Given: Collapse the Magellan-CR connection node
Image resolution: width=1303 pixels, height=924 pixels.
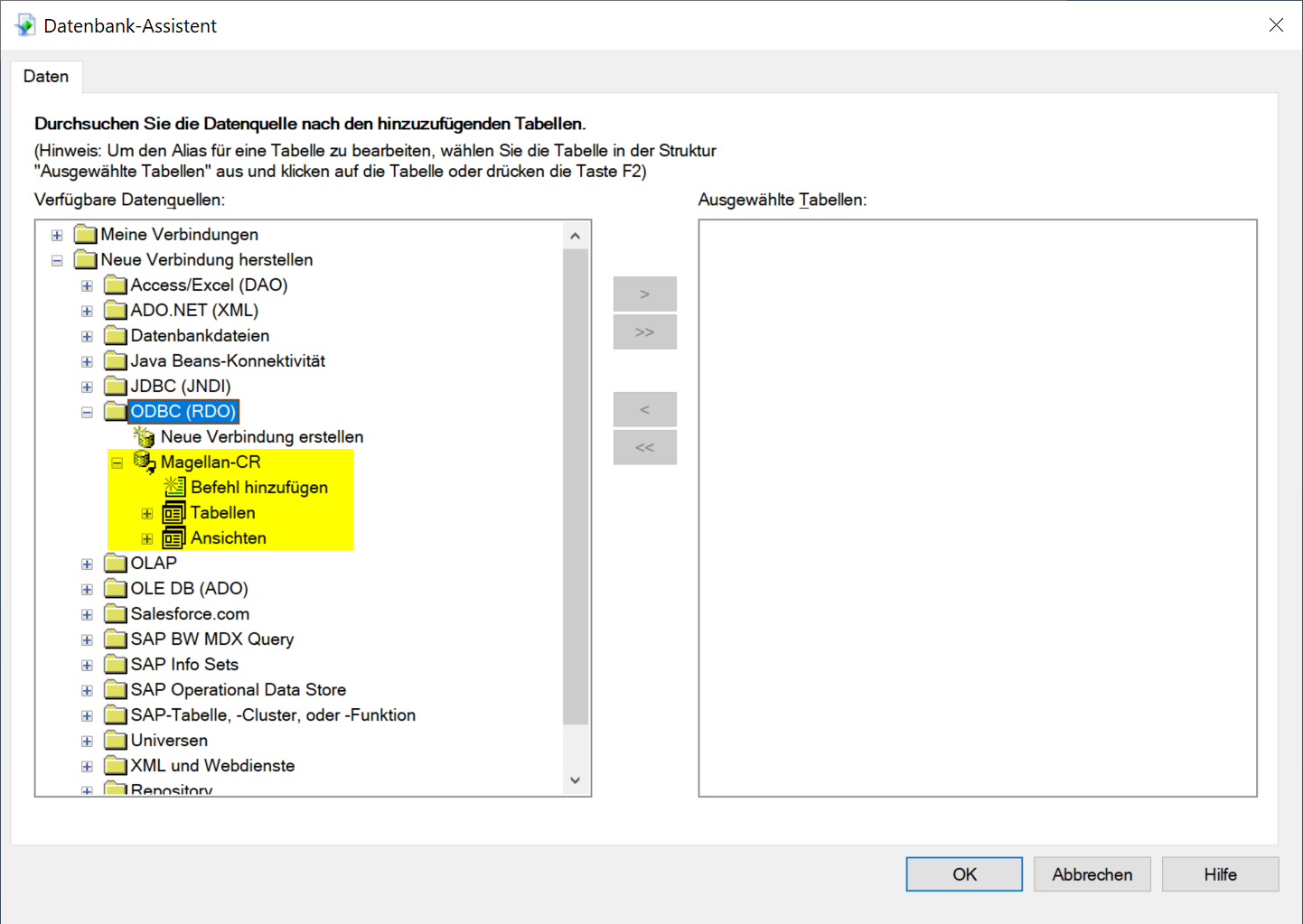Looking at the screenshot, I should tap(117, 463).
